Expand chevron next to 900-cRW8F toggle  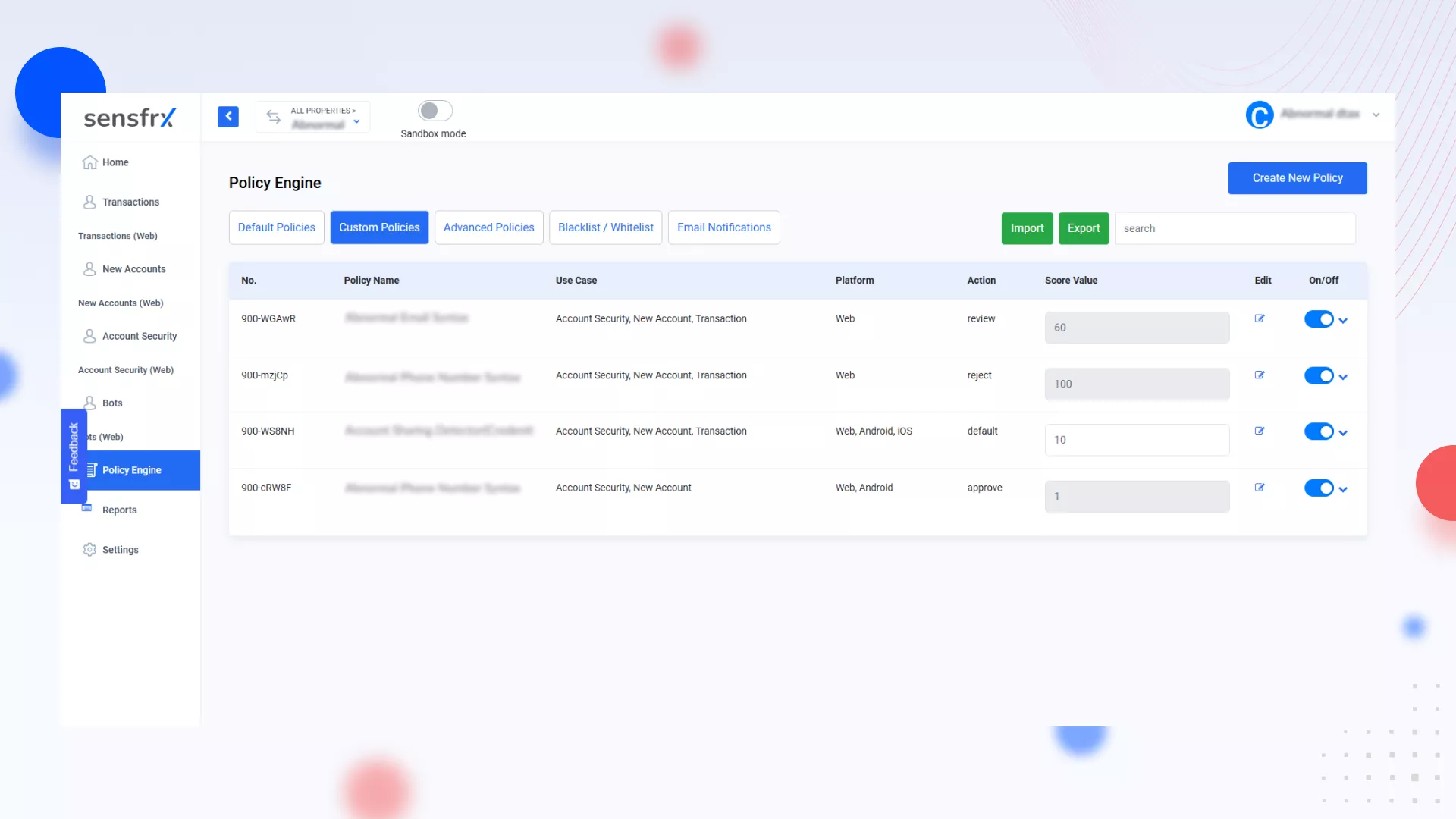[x=1343, y=489]
